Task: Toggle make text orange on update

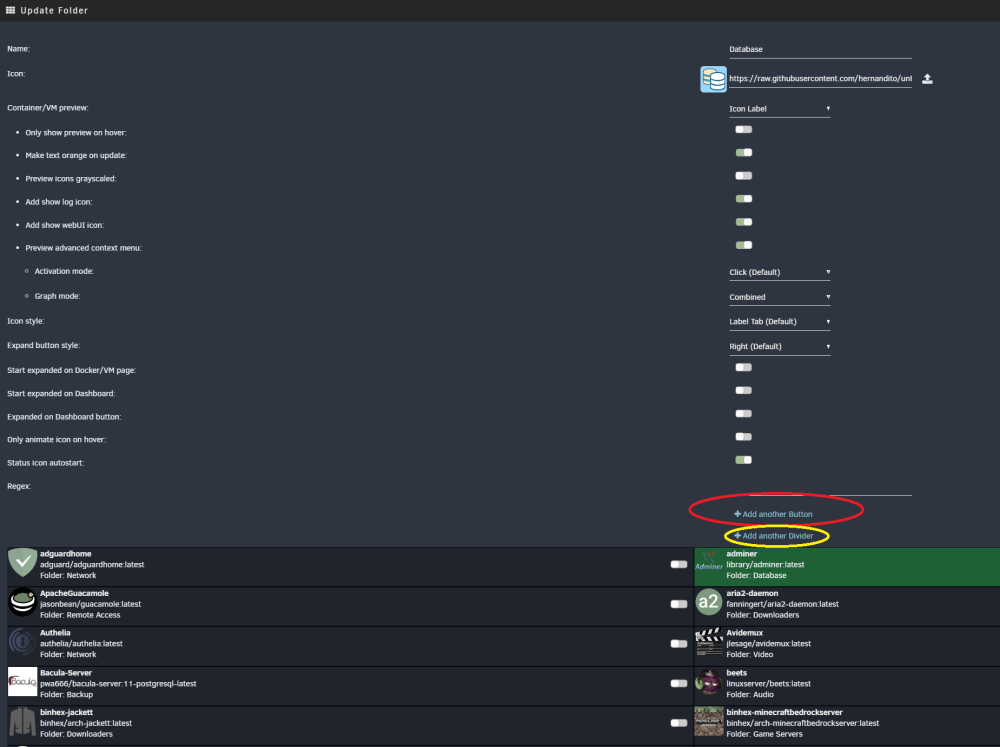Action: [744, 152]
